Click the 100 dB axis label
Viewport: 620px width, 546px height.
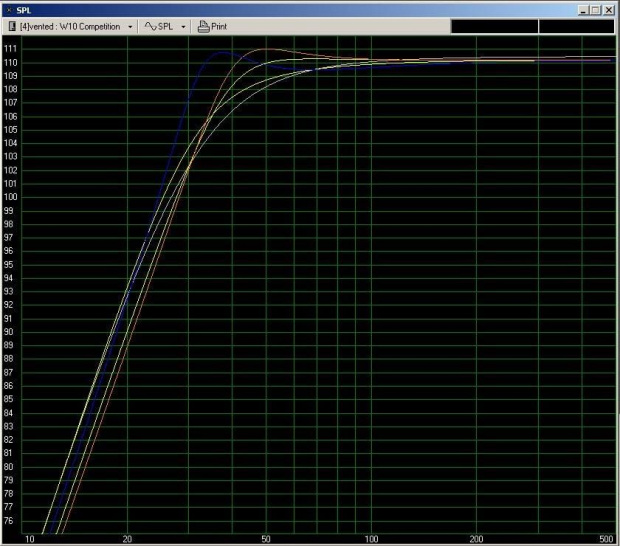[x=10, y=197]
